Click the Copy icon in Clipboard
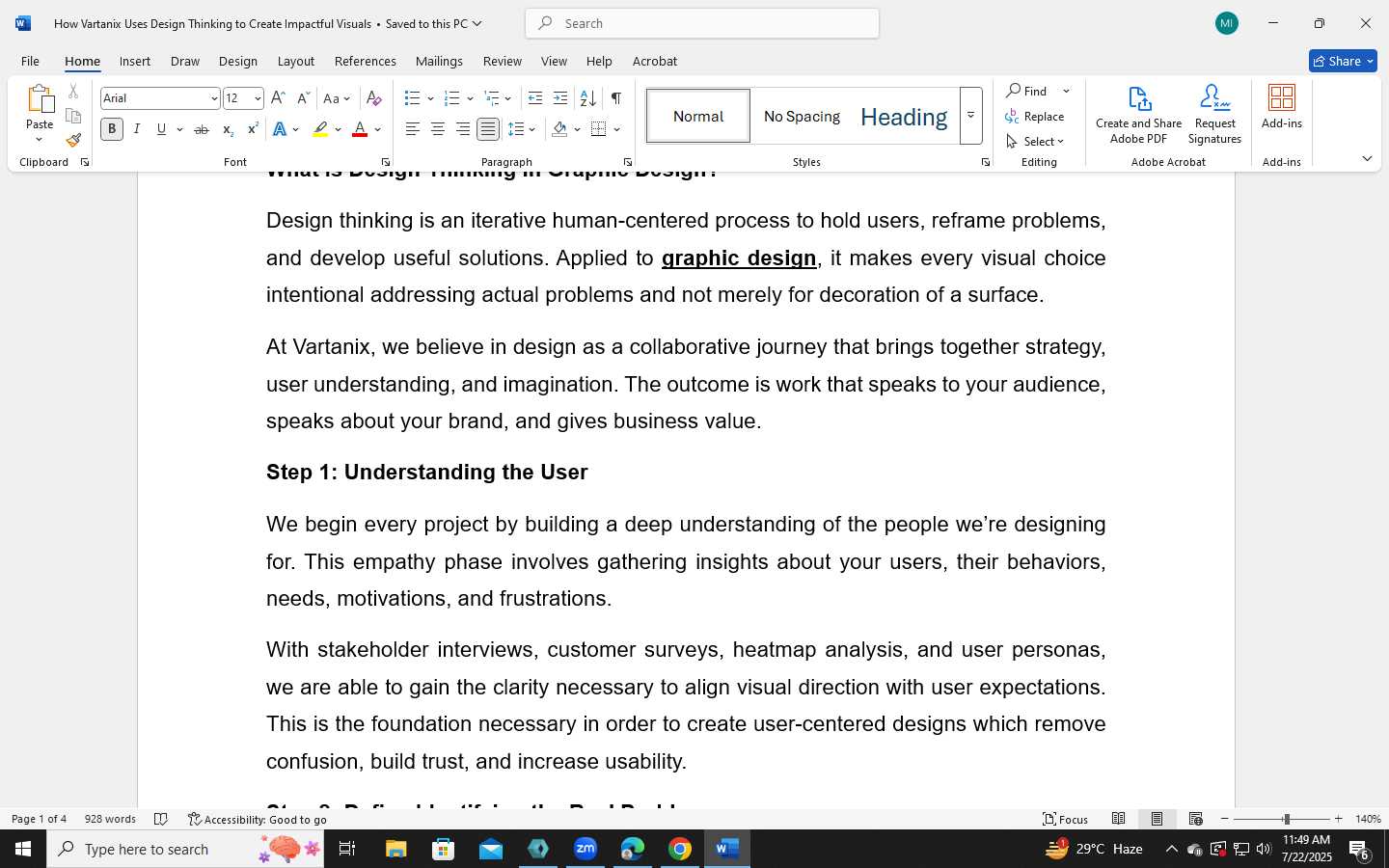The image size is (1389, 868). 73,116
